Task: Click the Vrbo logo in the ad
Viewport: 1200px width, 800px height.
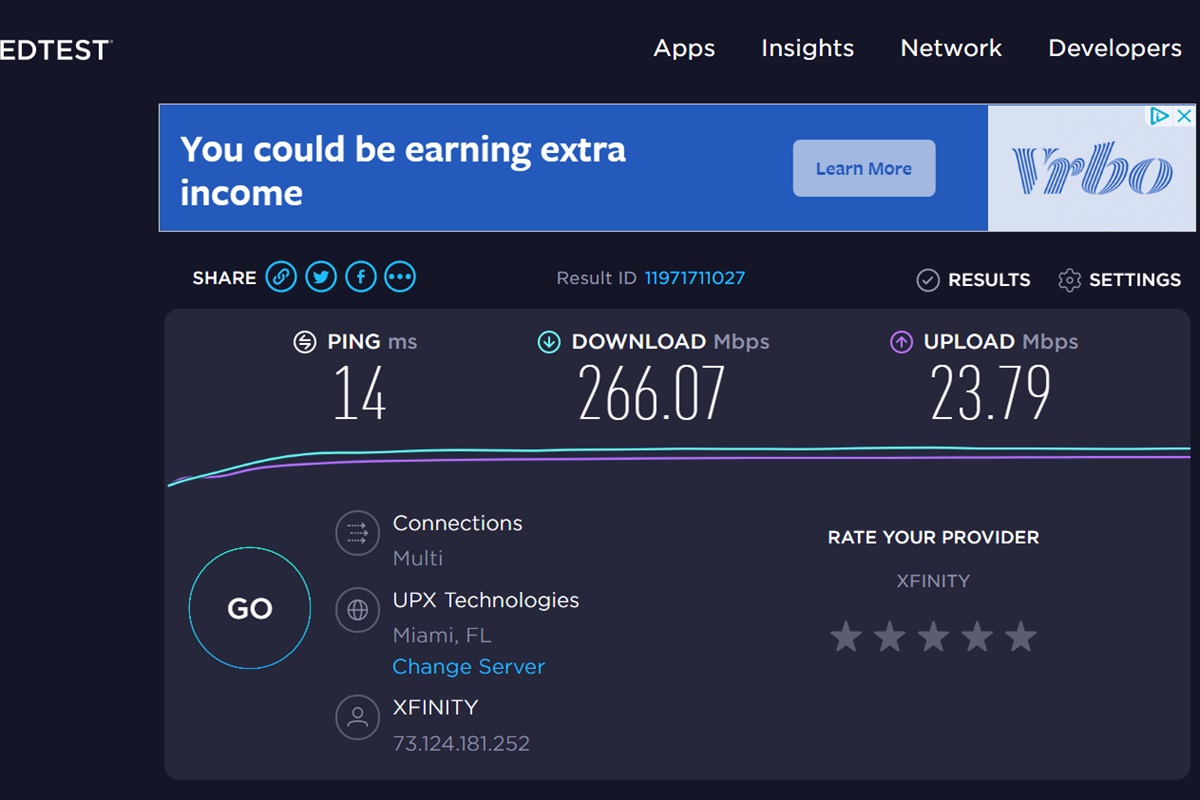Action: (x=1091, y=170)
